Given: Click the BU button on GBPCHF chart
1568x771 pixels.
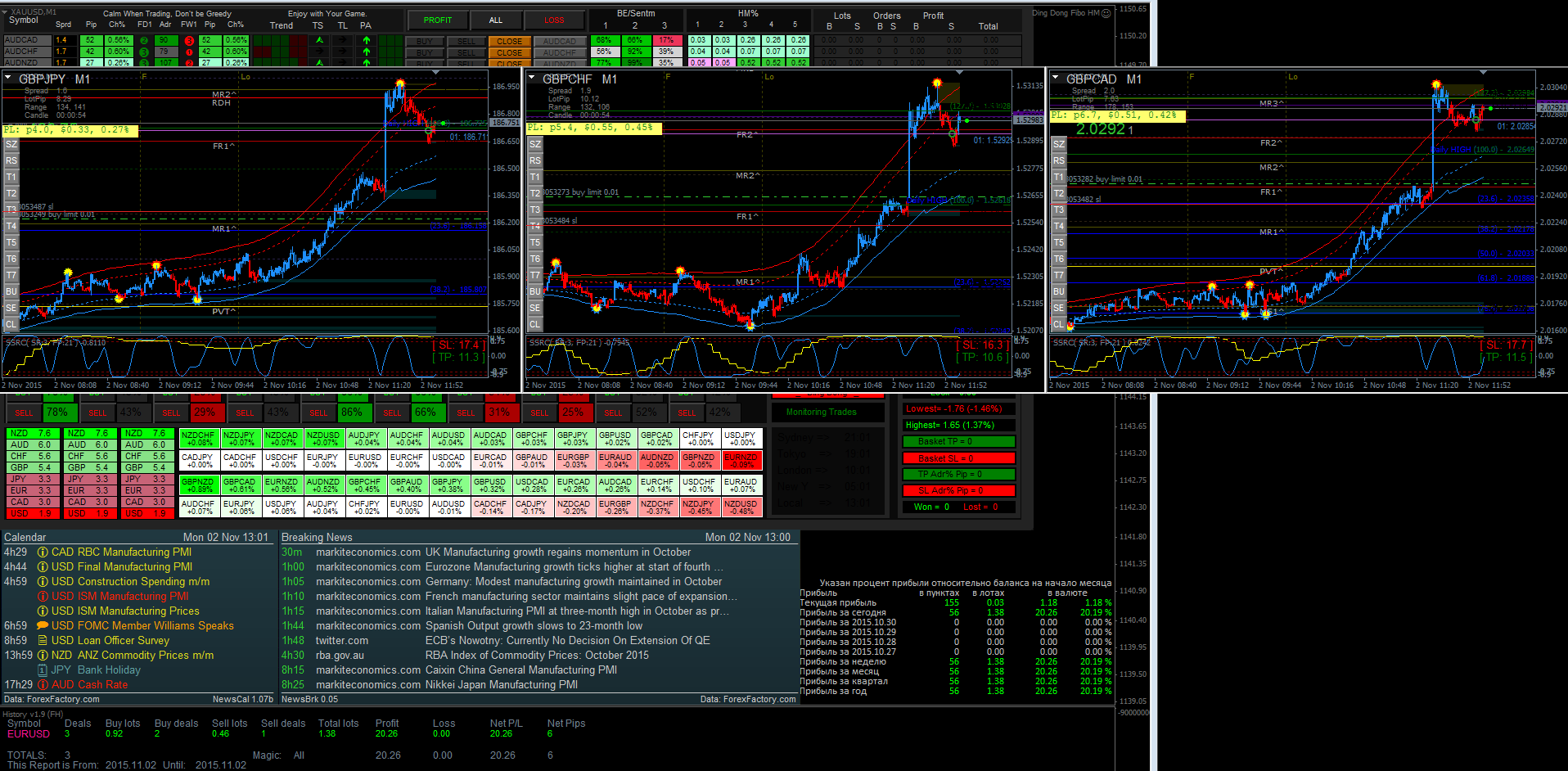Looking at the screenshot, I should pyautogui.click(x=535, y=291).
